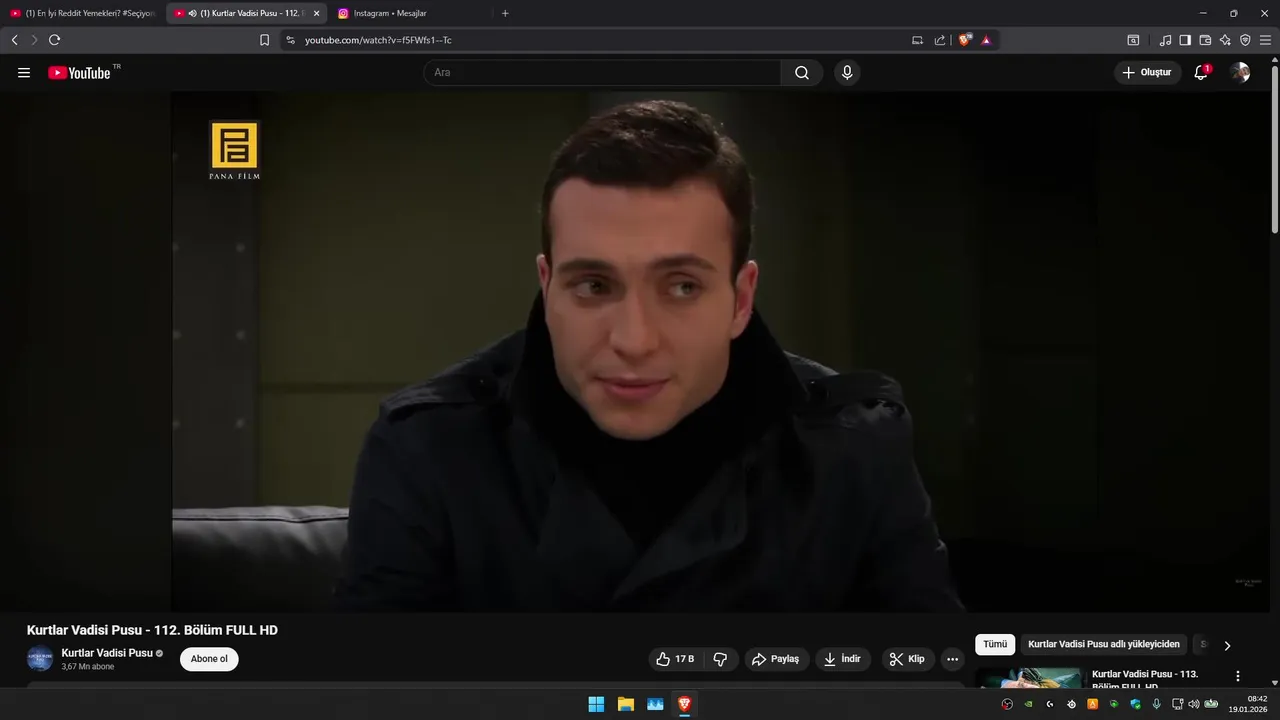Open more actions three-dot menu

pos(952,659)
